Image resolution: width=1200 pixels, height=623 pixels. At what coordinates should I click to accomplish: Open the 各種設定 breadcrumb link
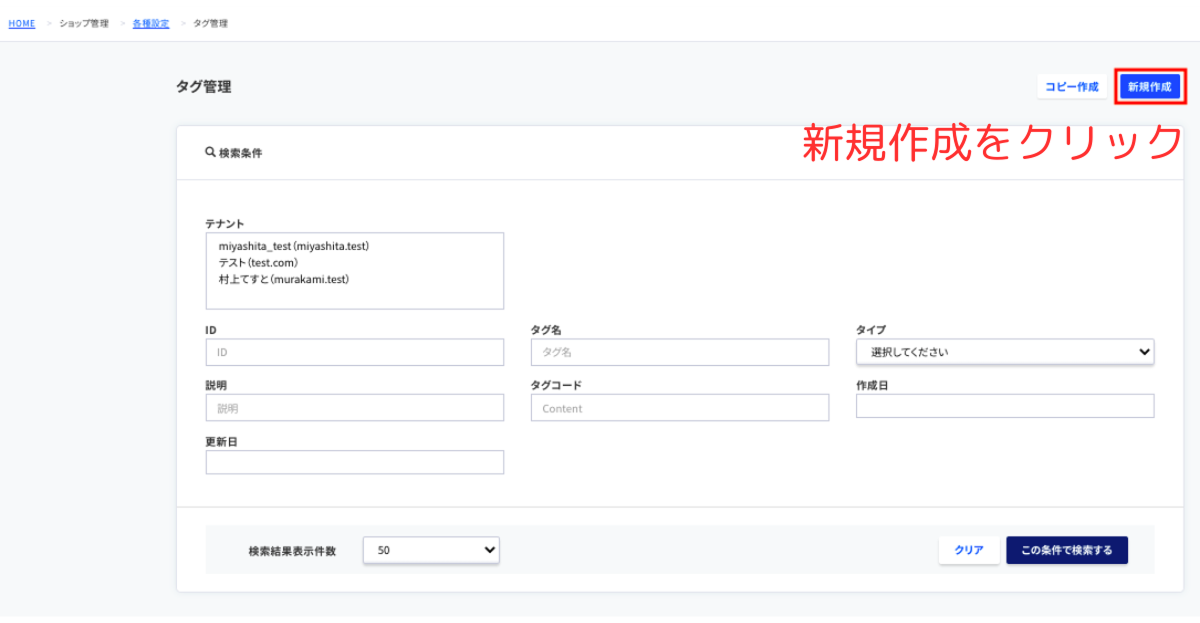point(151,23)
